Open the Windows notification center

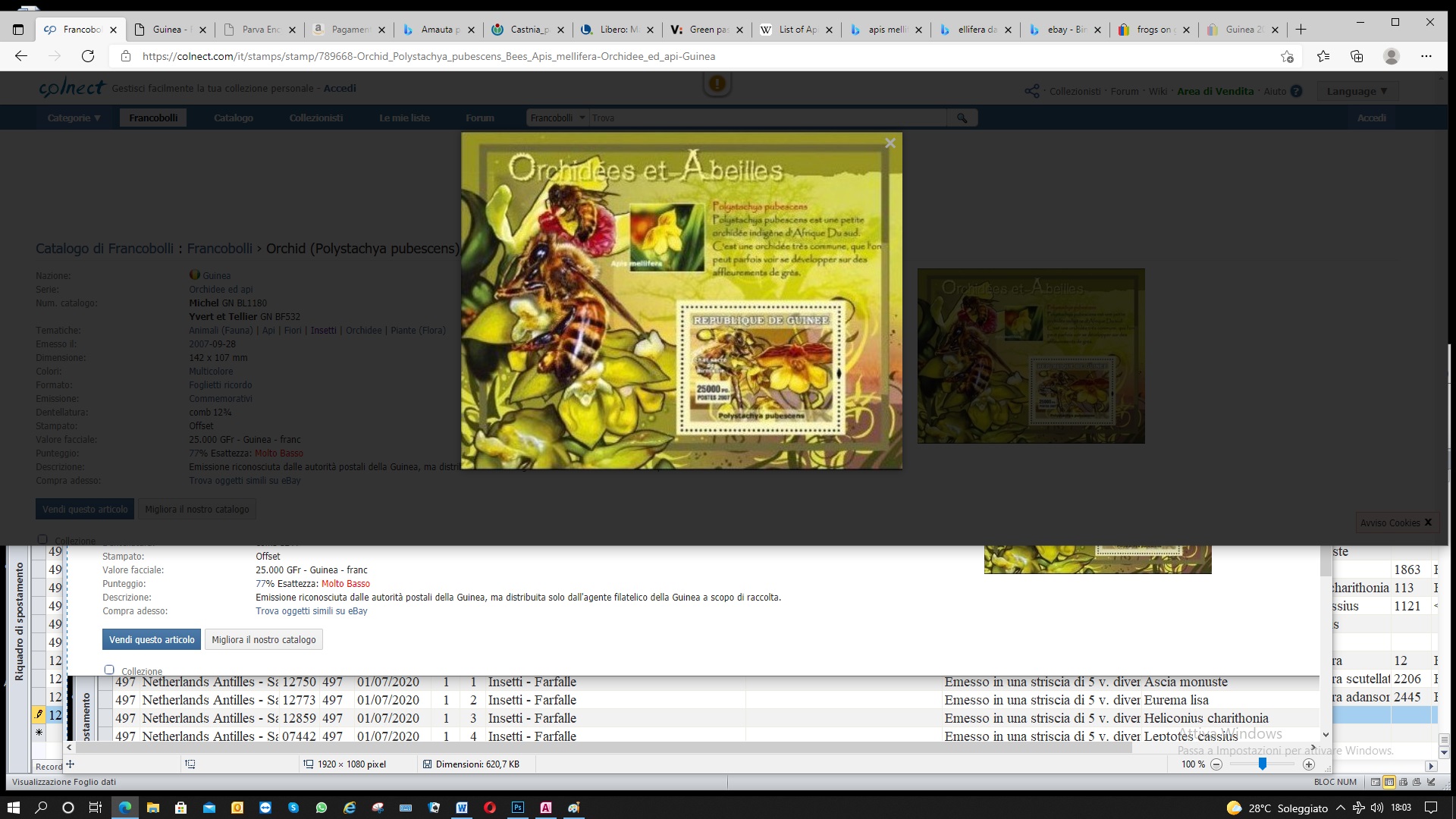coord(1431,808)
